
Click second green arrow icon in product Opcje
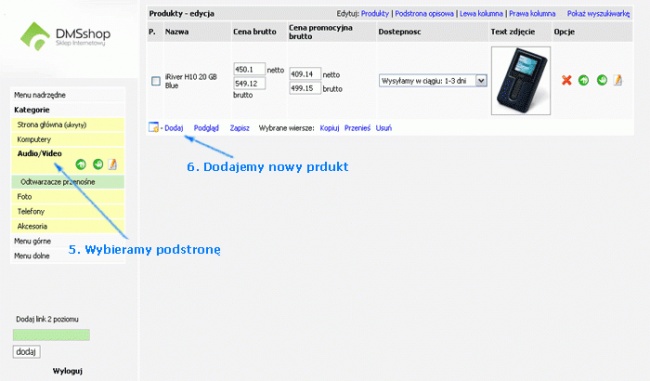[602, 80]
